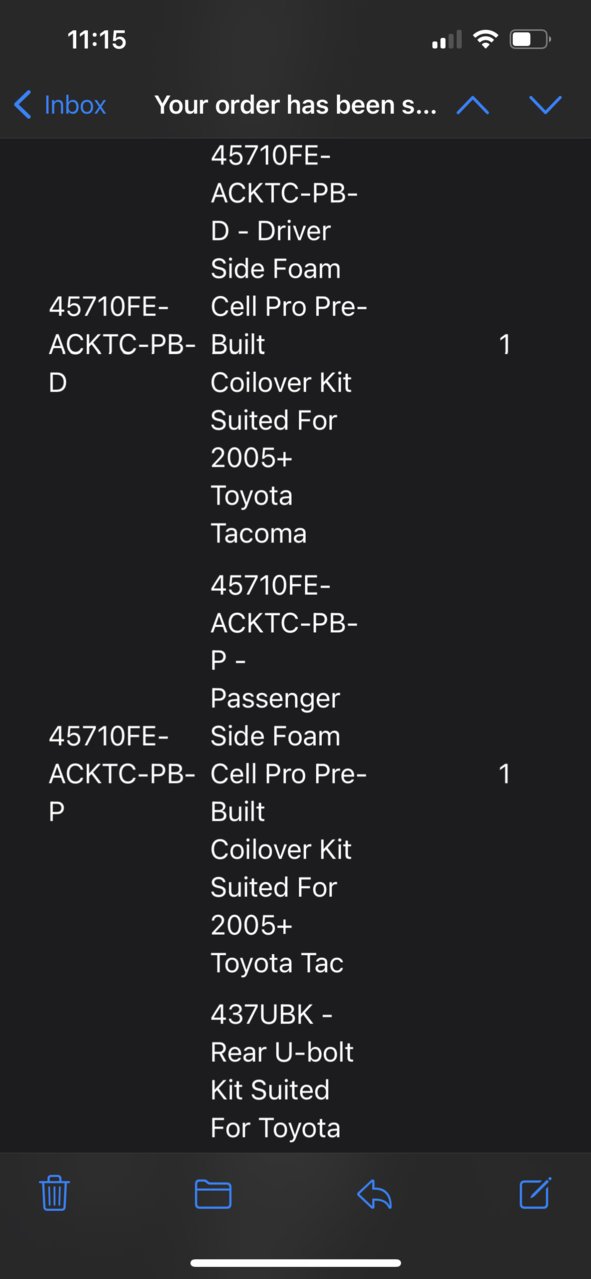Tap the back chevron beside Inbox
The image size is (591, 1279).
(23, 105)
